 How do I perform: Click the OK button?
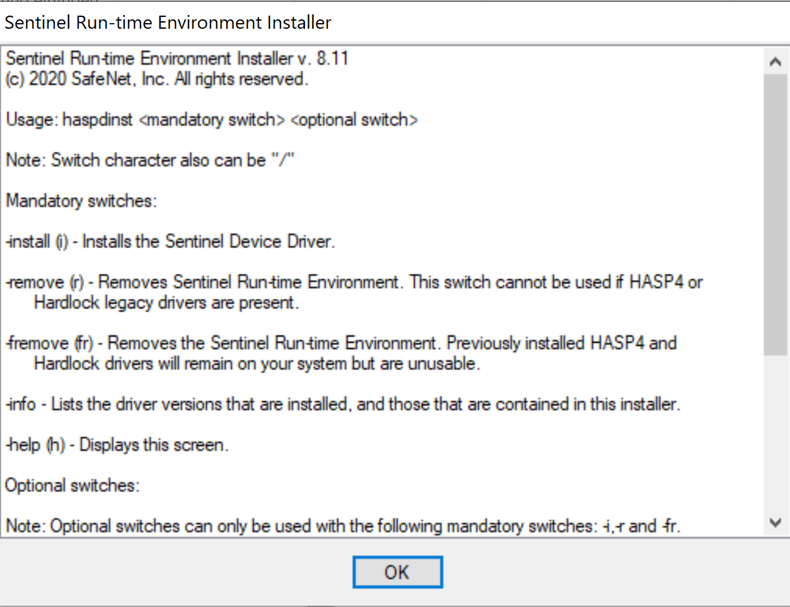[397, 572]
